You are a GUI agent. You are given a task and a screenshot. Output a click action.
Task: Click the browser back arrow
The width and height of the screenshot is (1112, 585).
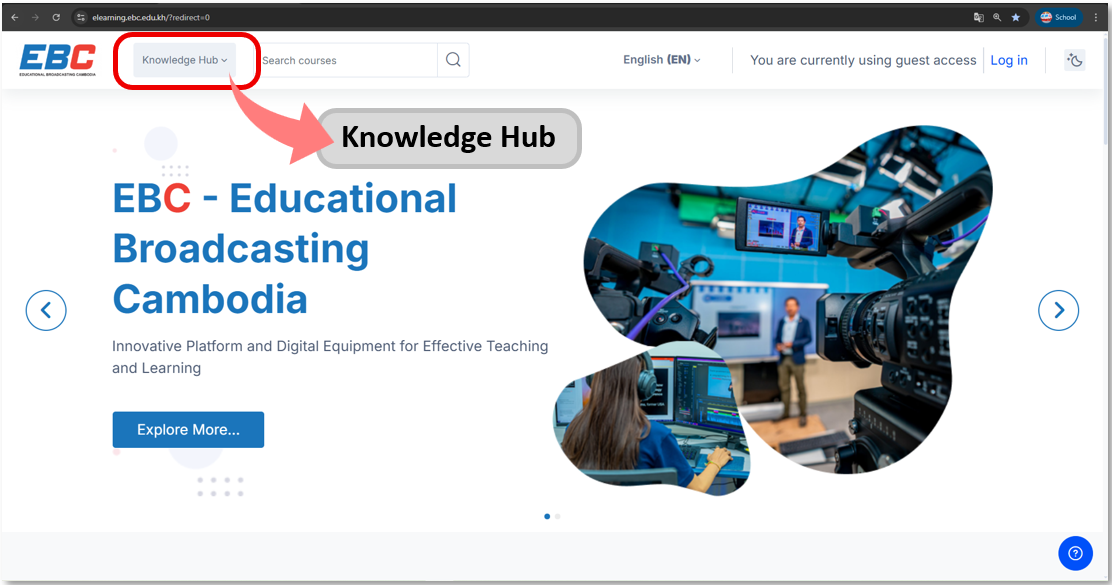click(15, 17)
